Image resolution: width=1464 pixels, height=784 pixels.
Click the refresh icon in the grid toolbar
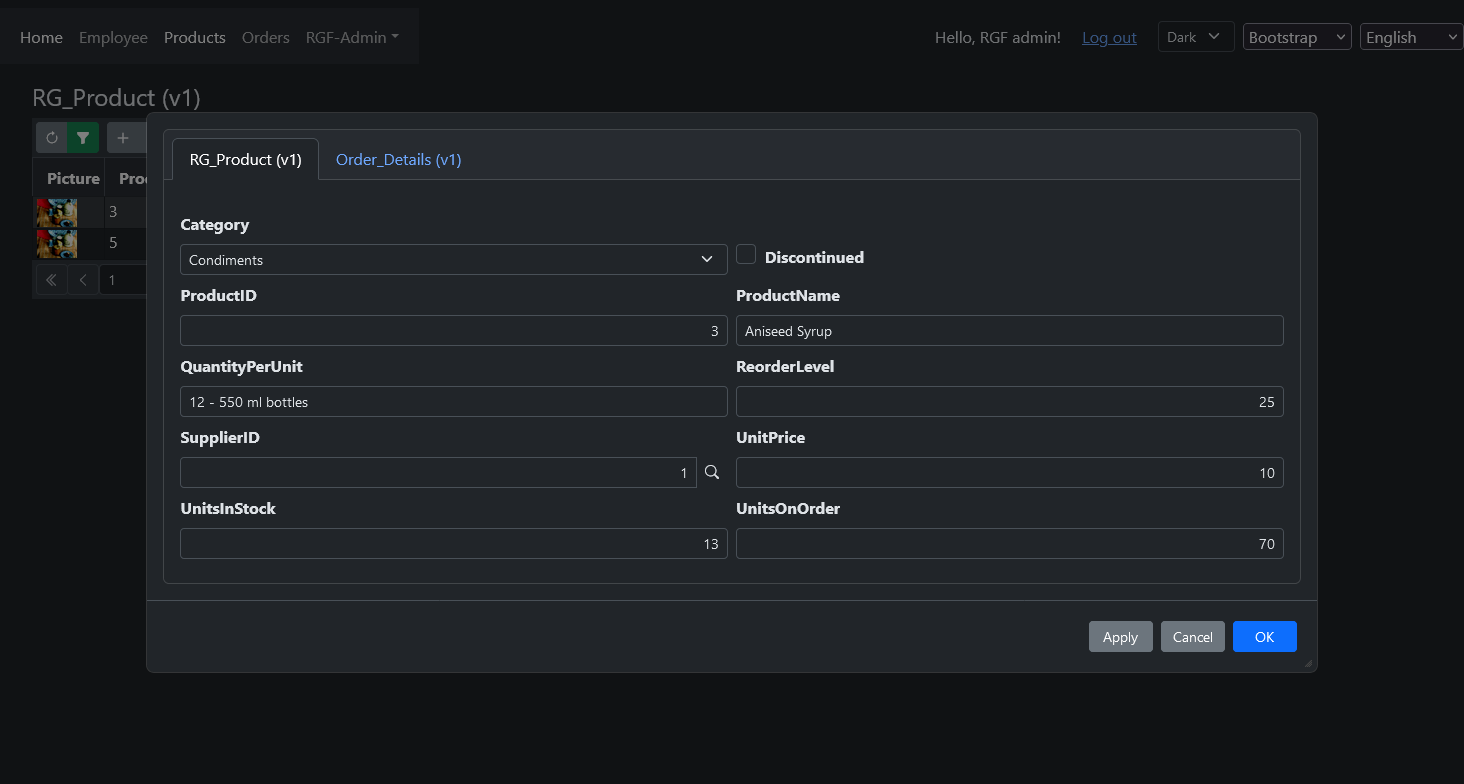[52, 138]
